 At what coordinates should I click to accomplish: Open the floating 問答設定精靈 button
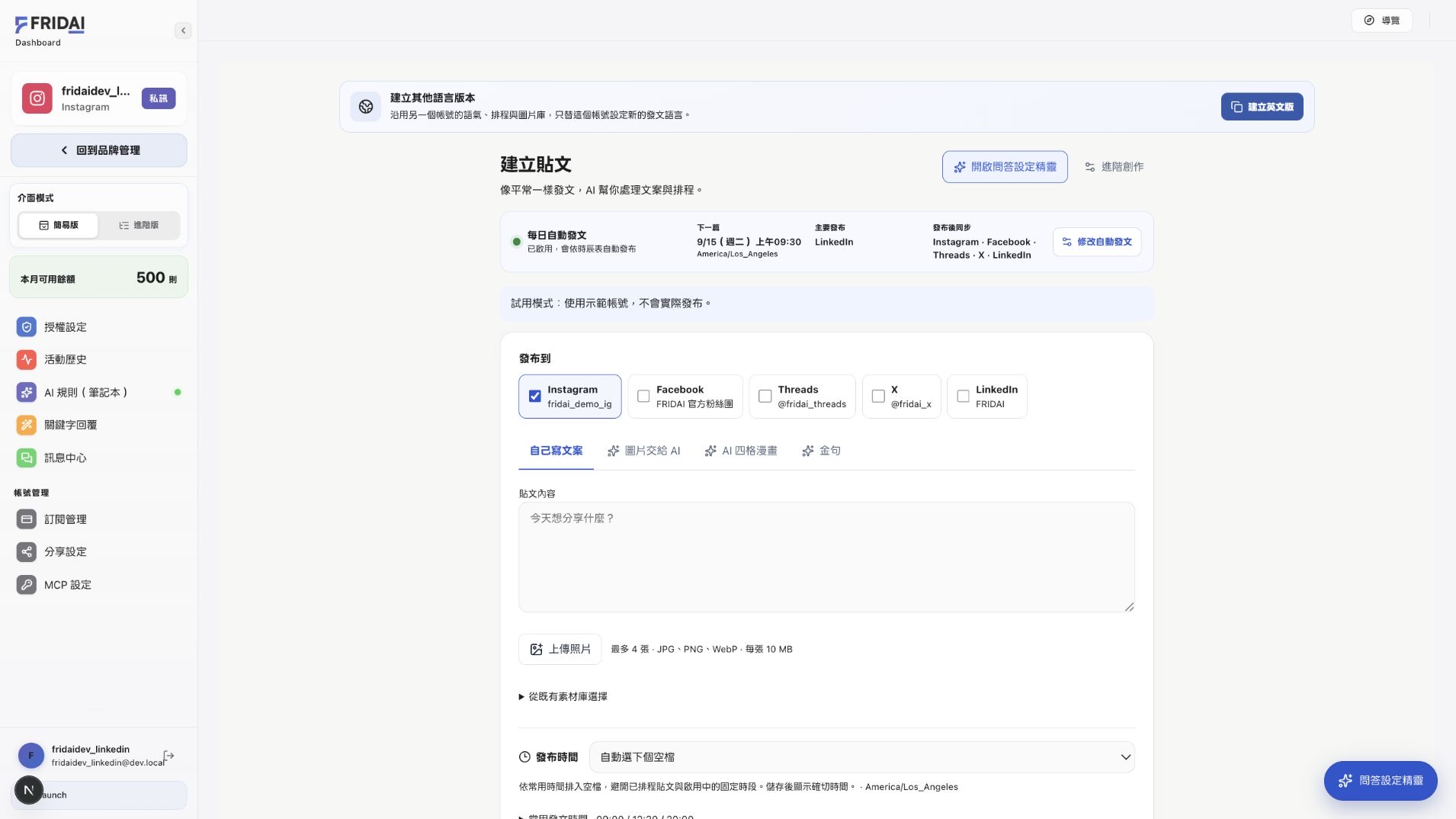(x=1381, y=781)
